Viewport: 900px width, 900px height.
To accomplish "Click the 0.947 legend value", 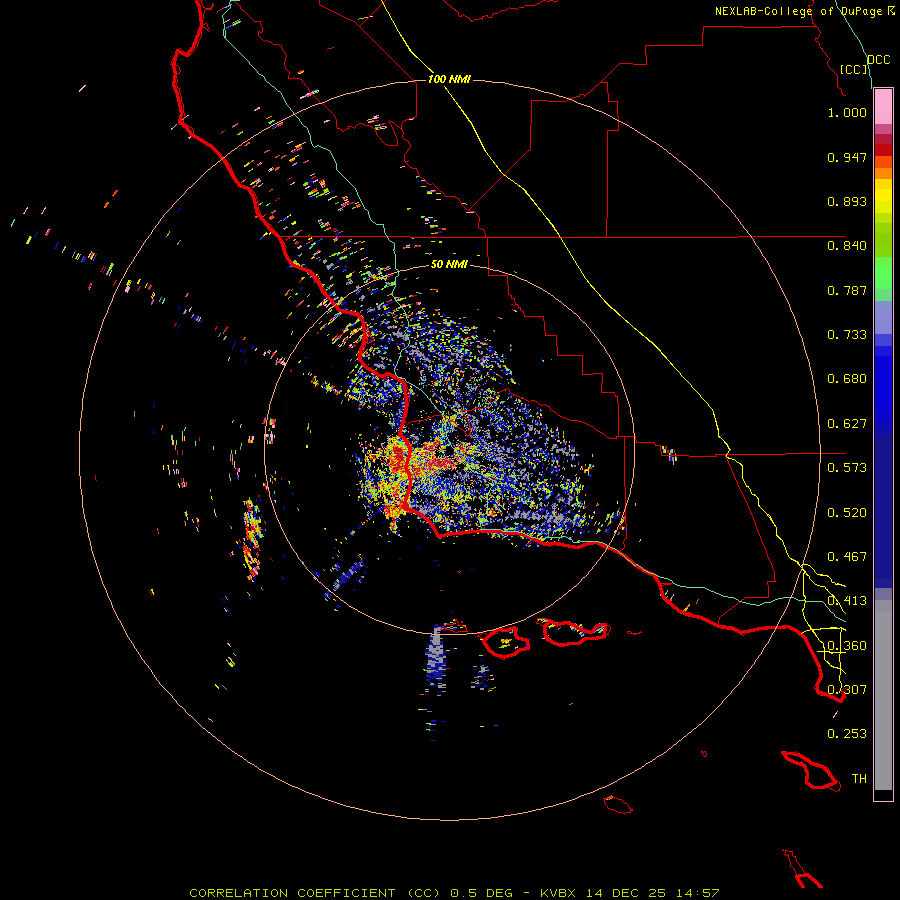I will (847, 157).
